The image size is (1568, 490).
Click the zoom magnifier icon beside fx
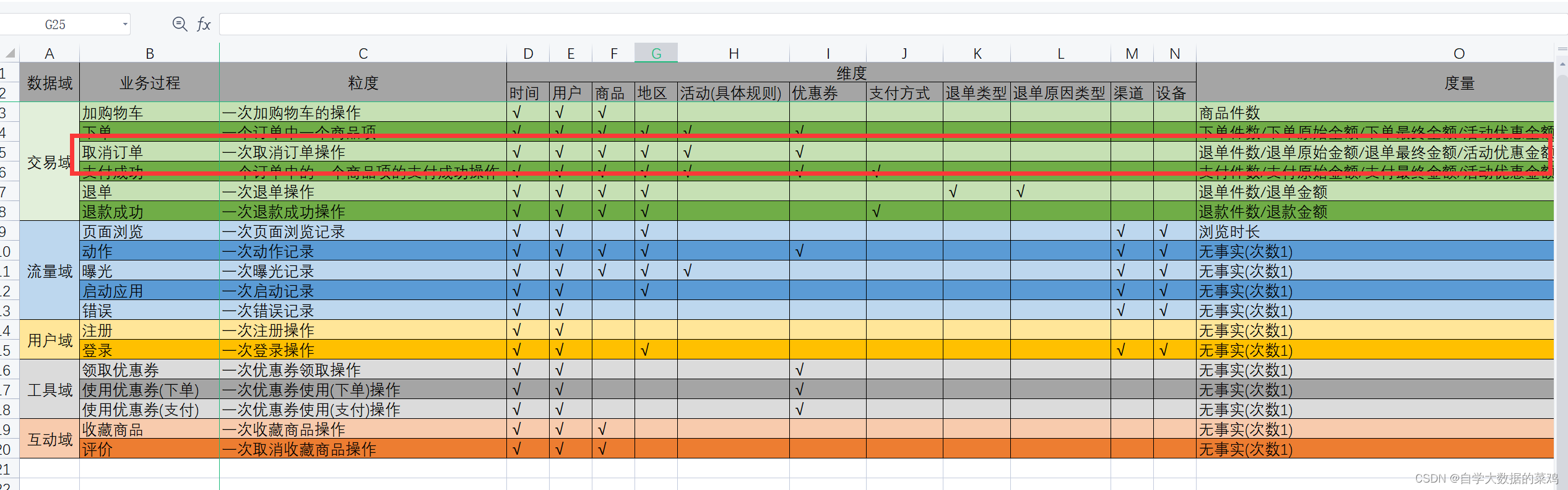180,24
